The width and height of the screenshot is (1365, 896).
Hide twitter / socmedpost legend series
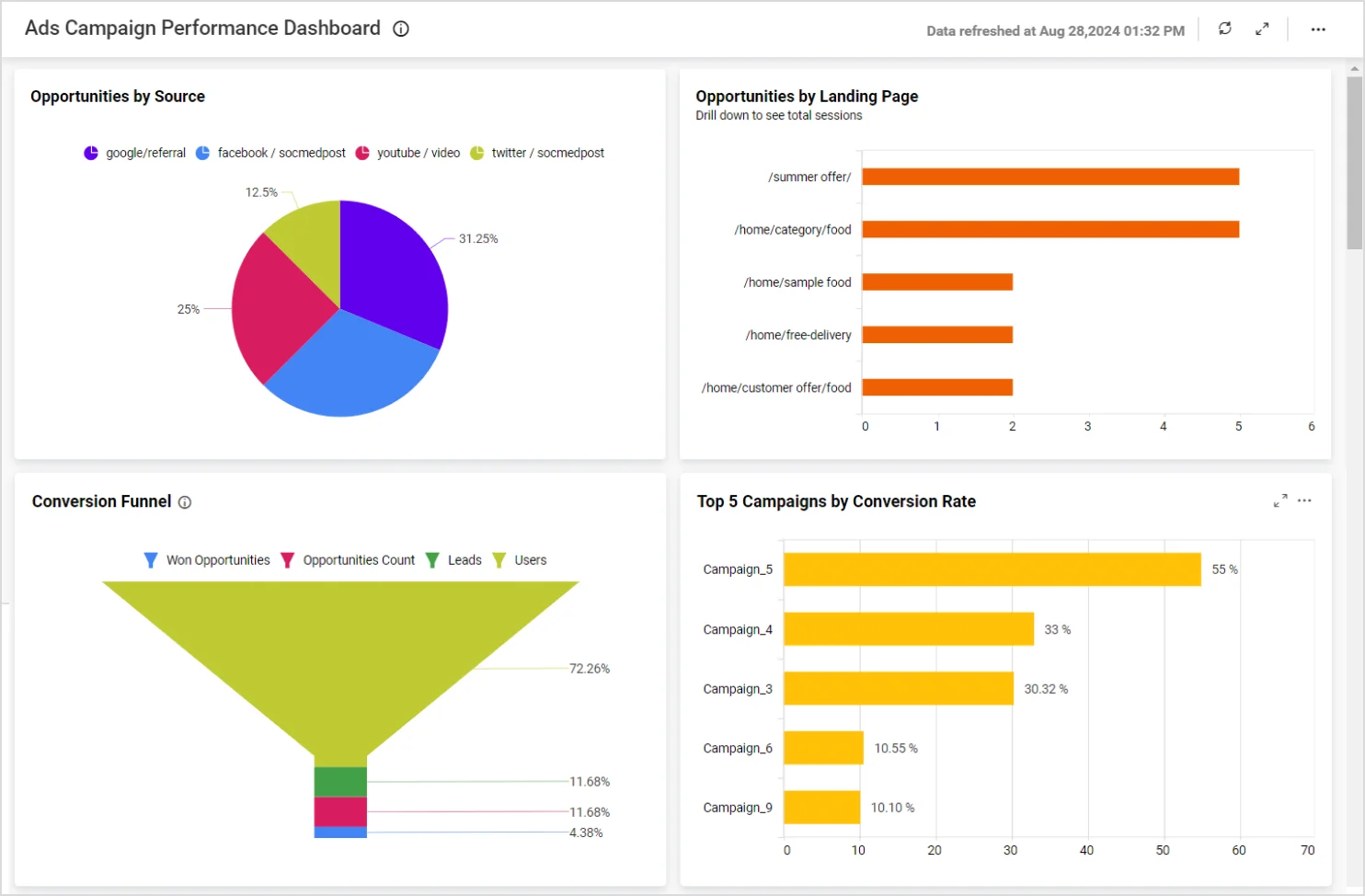[x=537, y=153]
